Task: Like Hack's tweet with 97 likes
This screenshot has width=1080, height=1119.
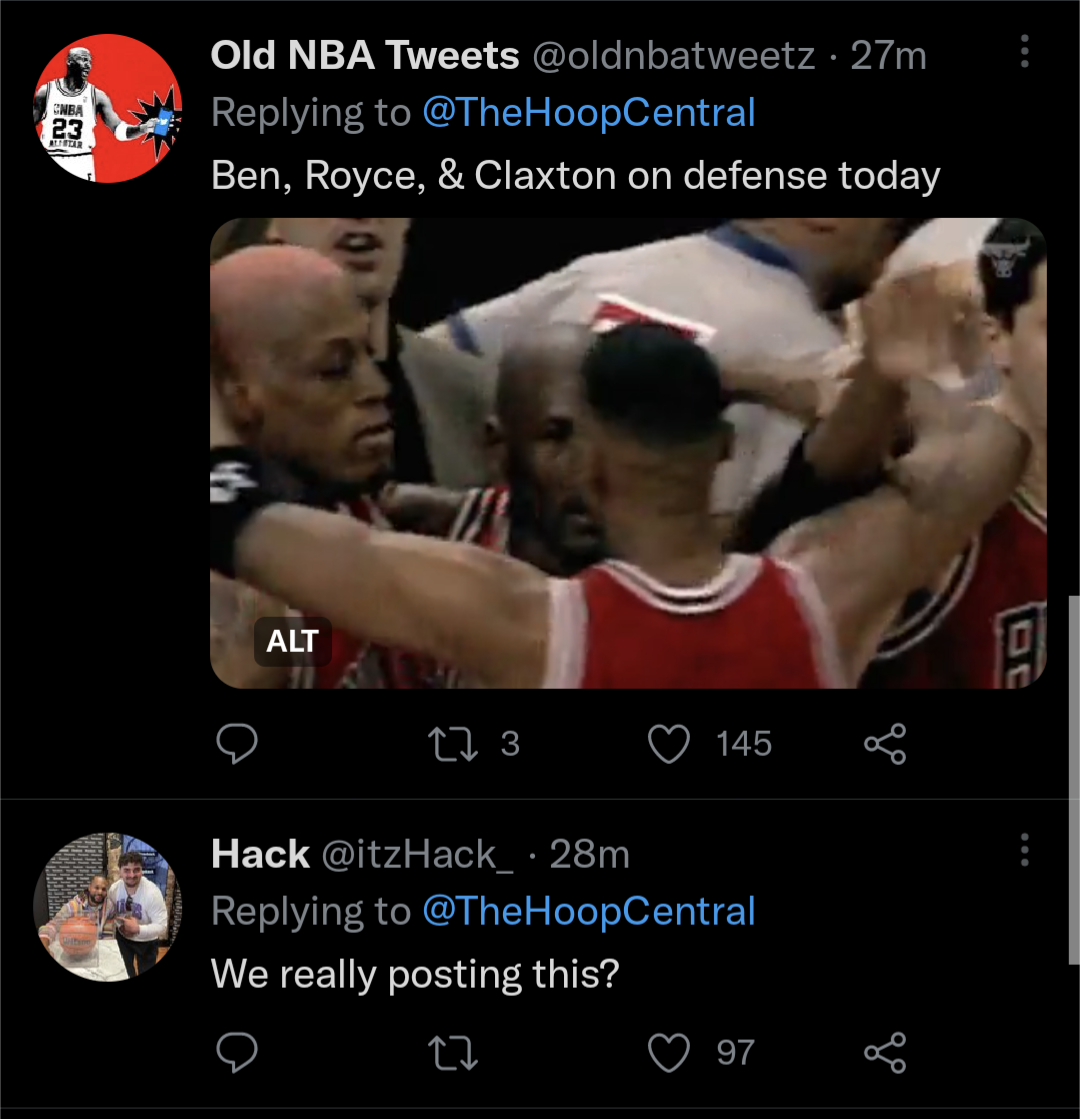Action: (670, 1052)
